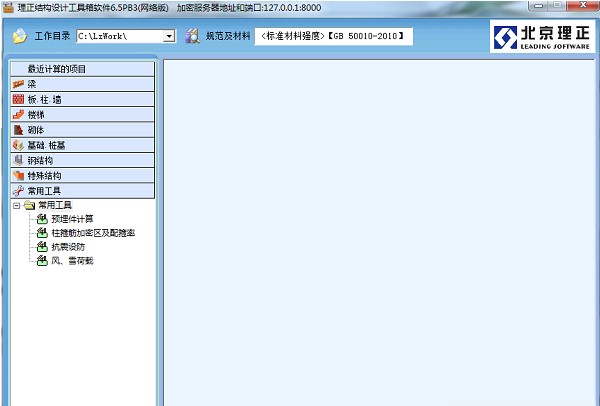Screen dimensions: 600x406
Task: Close the application window
Action: click(x=582, y=5)
